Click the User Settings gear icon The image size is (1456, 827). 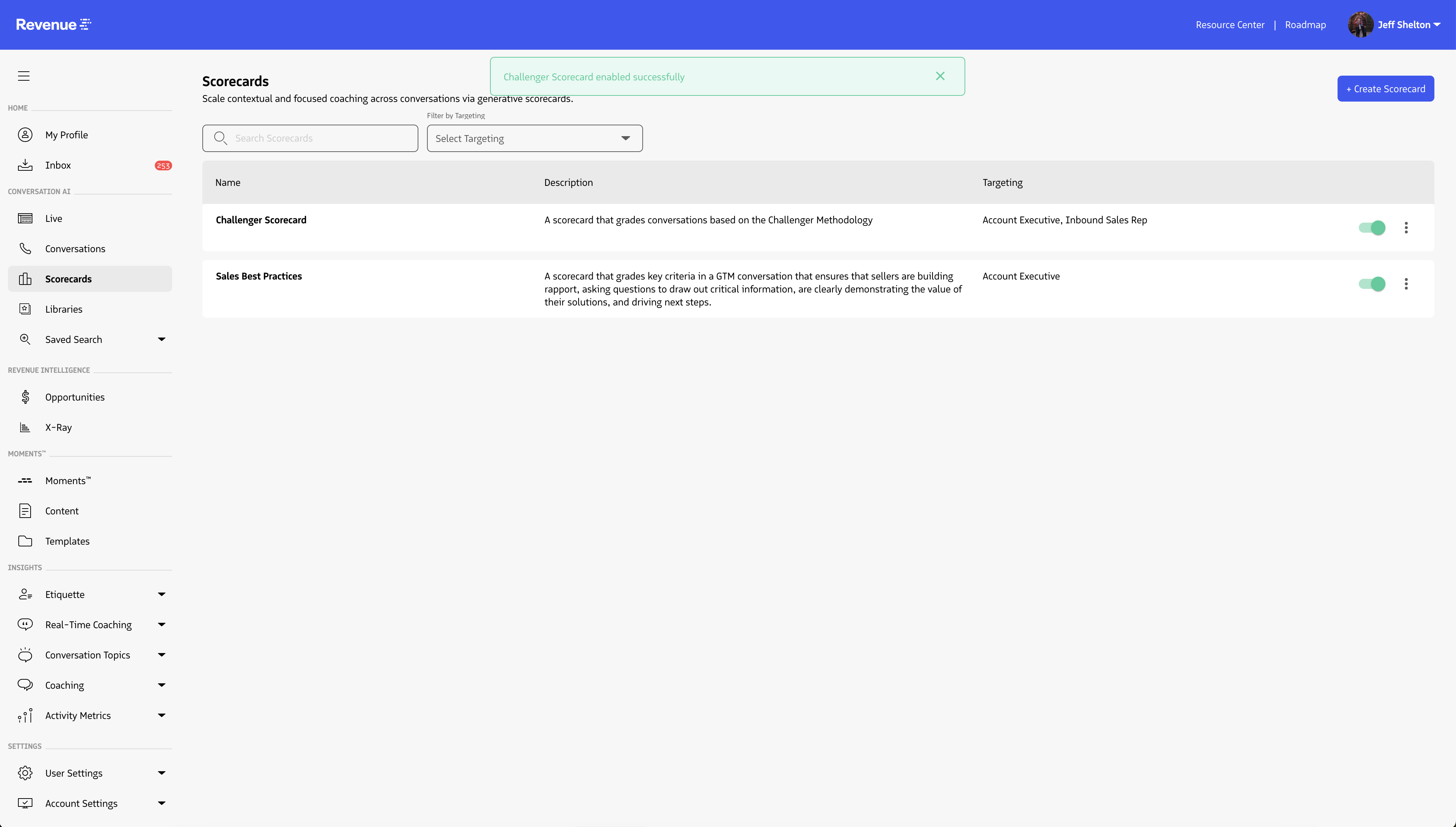25,773
